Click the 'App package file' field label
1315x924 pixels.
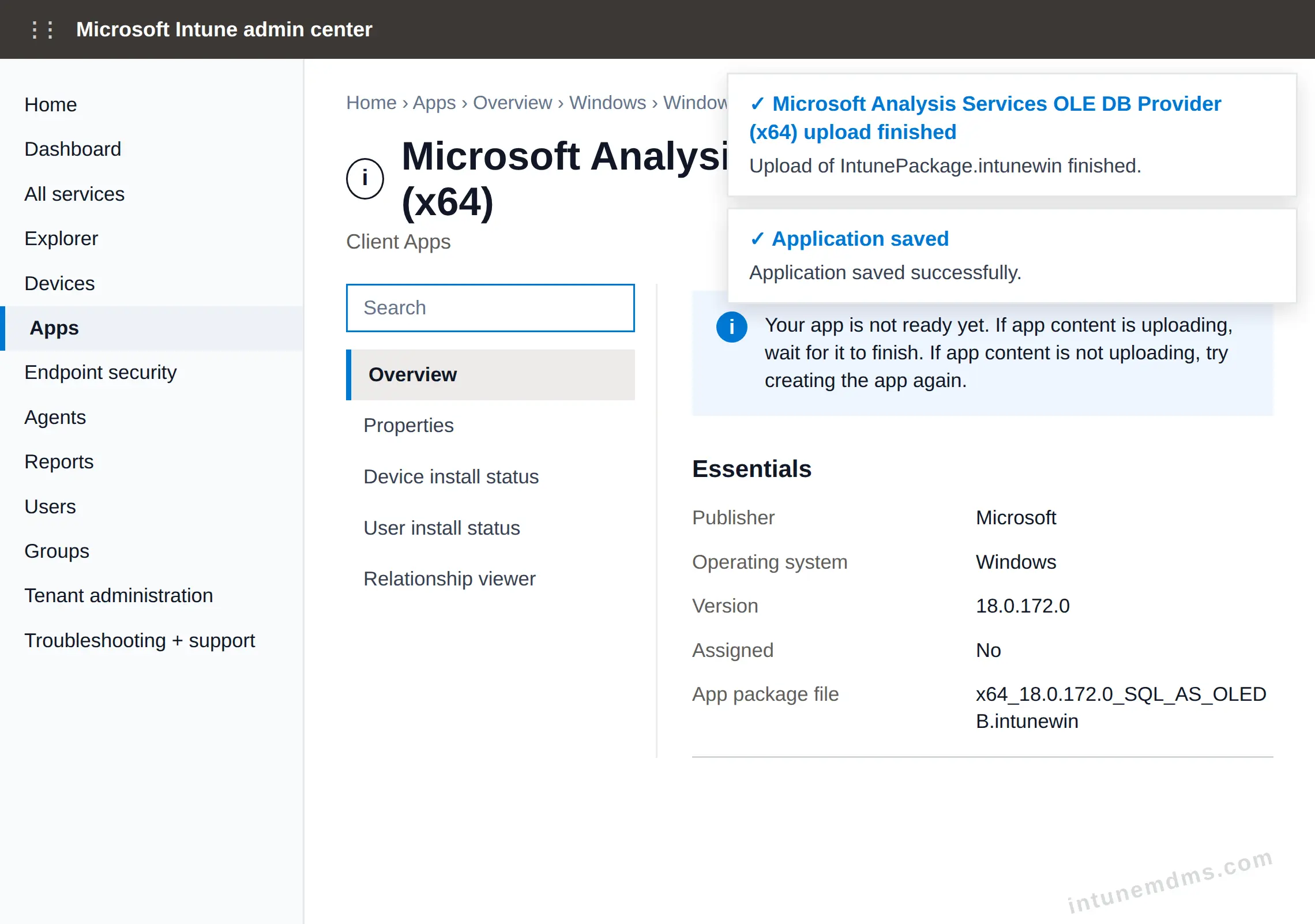coord(765,694)
